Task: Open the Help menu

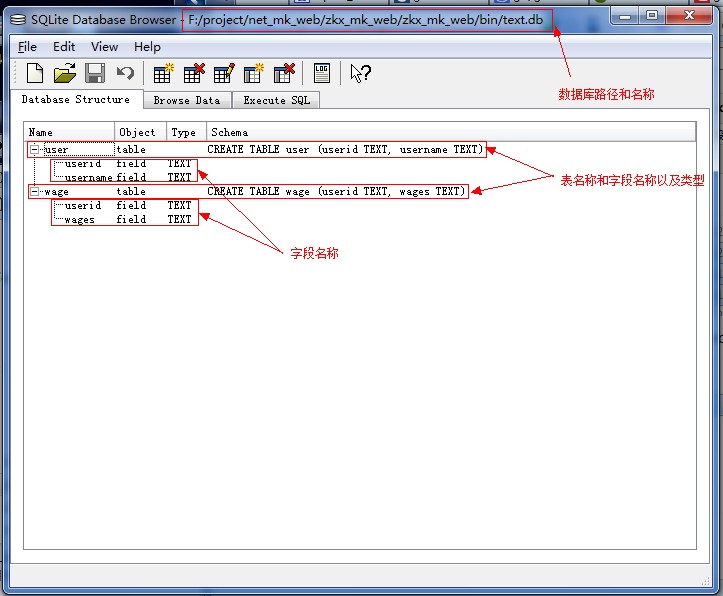Action: coord(147,47)
